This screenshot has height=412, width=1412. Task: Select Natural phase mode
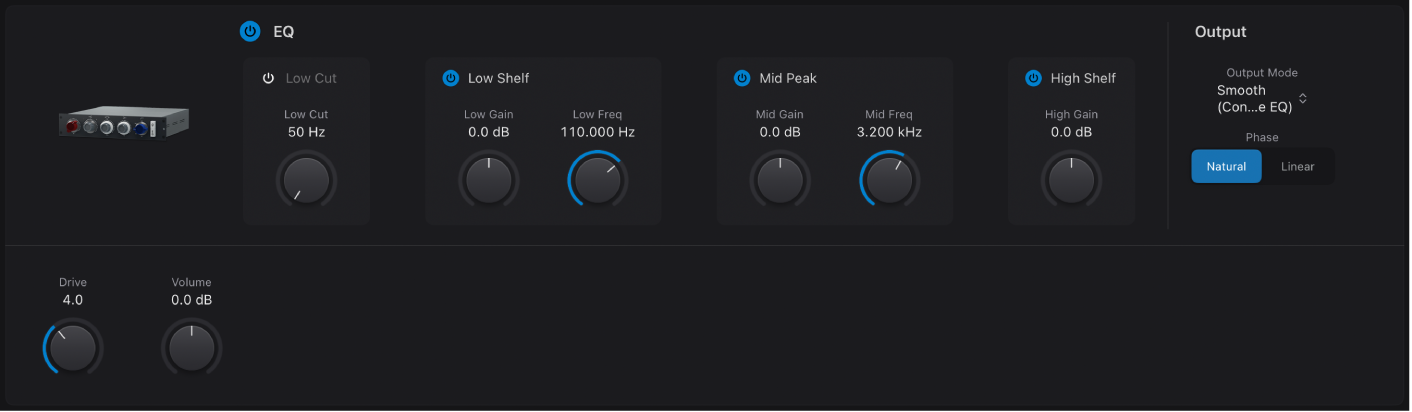(x=1226, y=166)
